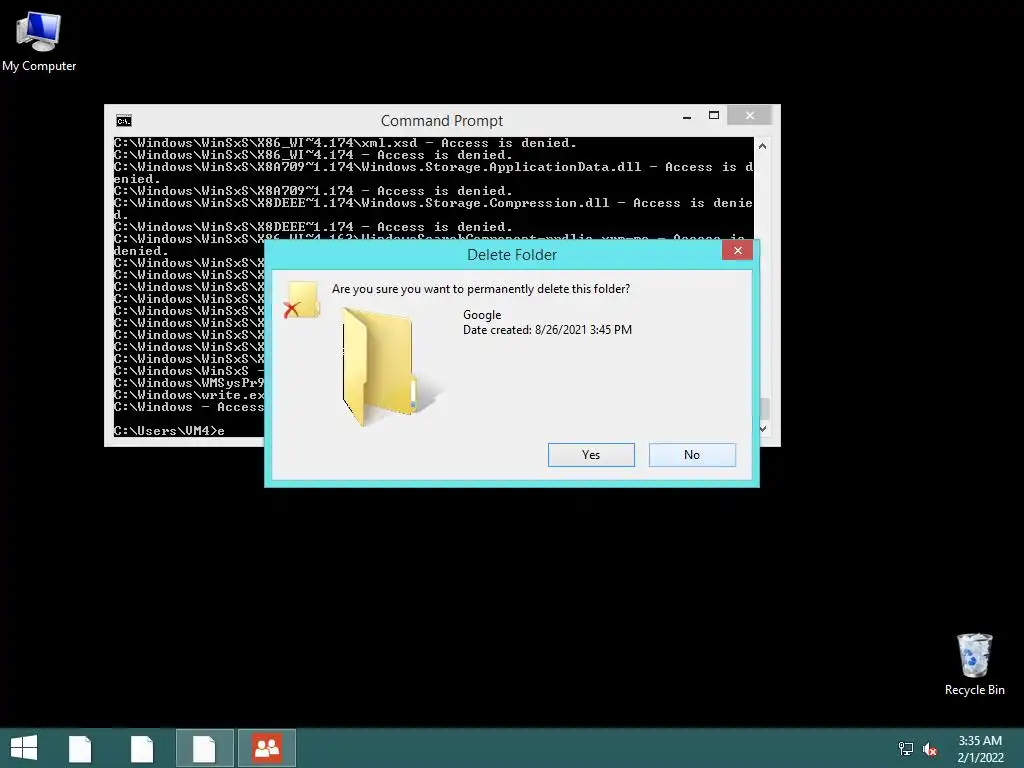Click the small folder delete warning icon

pyautogui.click(x=302, y=300)
